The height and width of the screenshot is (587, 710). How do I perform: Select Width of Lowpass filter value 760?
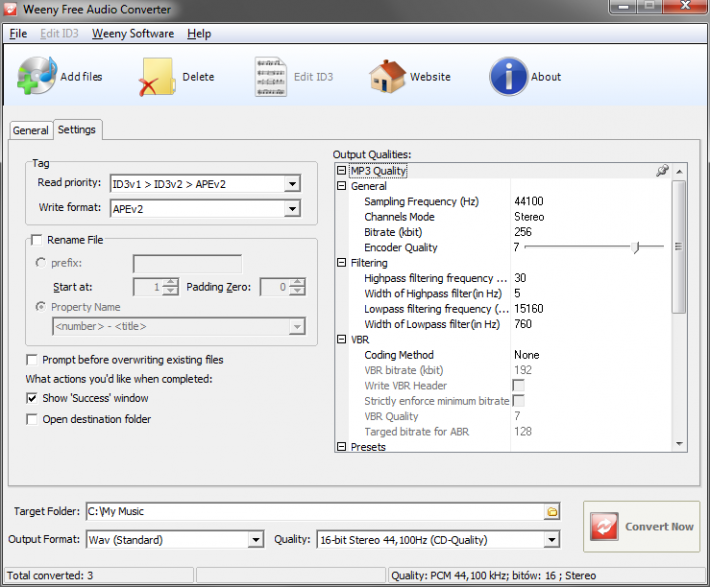pyautogui.click(x=523, y=324)
